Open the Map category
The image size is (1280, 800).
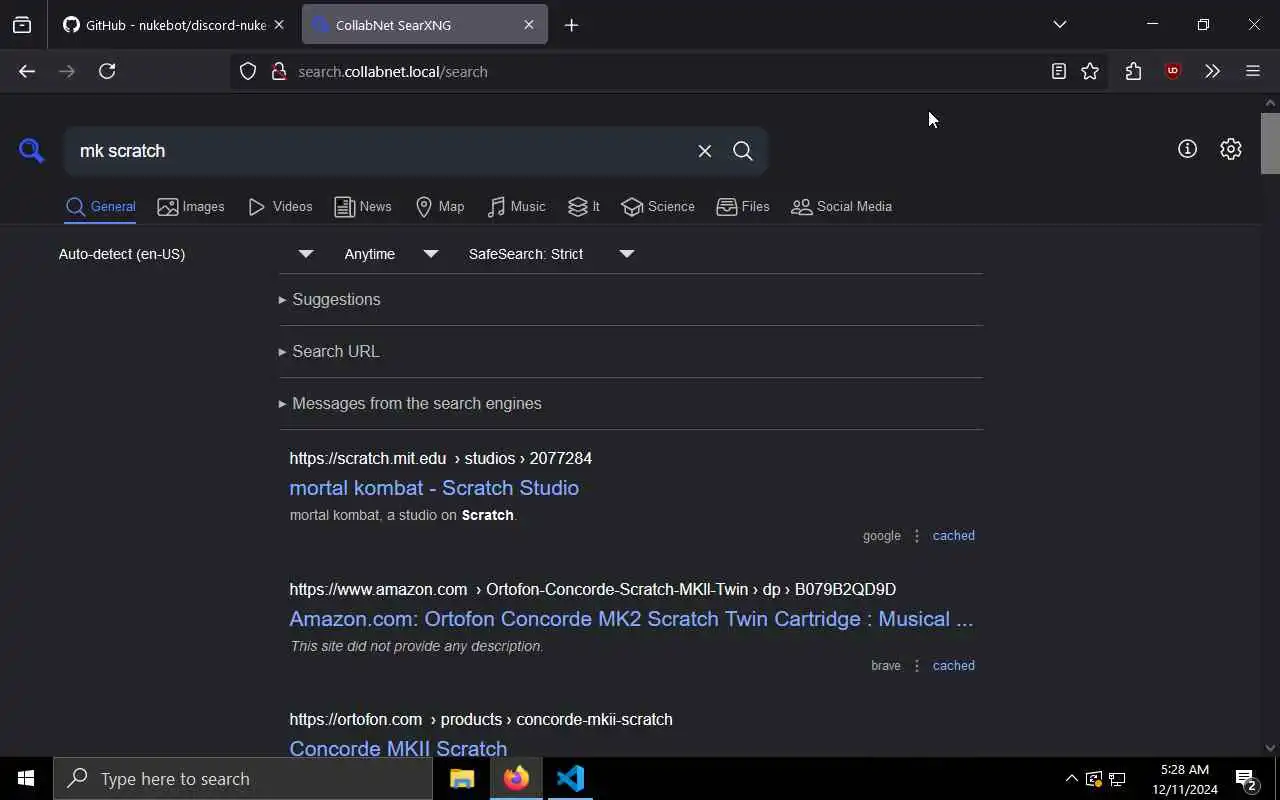(x=440, y=207)
